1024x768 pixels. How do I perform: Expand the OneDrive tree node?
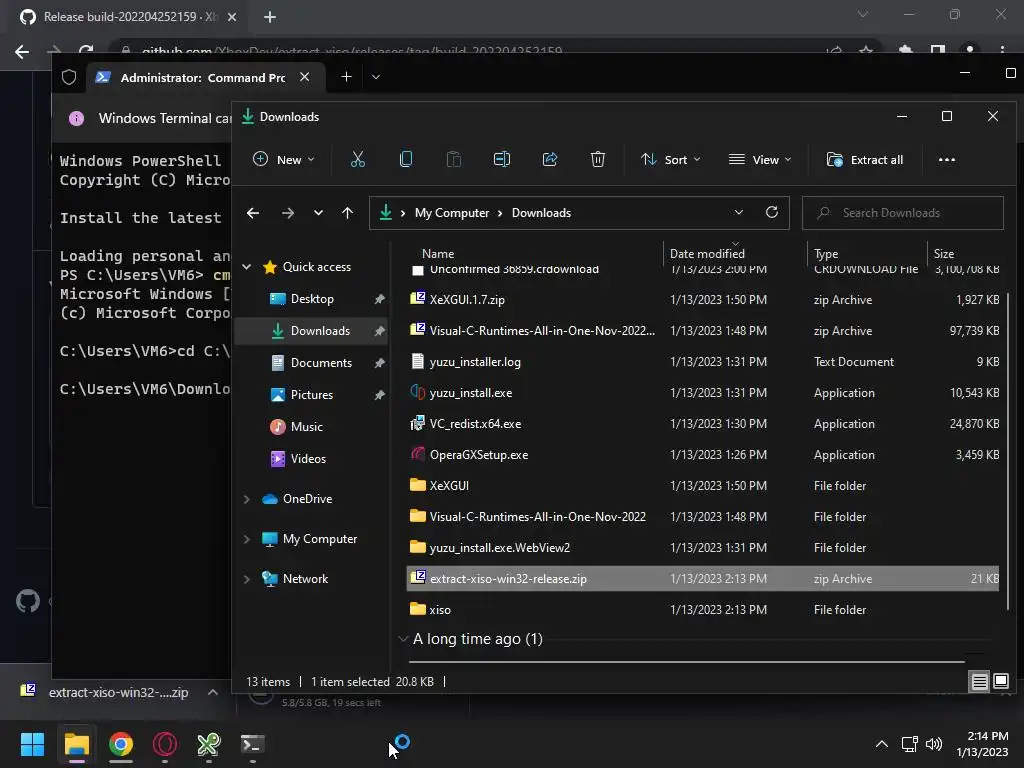click(246, 499)
